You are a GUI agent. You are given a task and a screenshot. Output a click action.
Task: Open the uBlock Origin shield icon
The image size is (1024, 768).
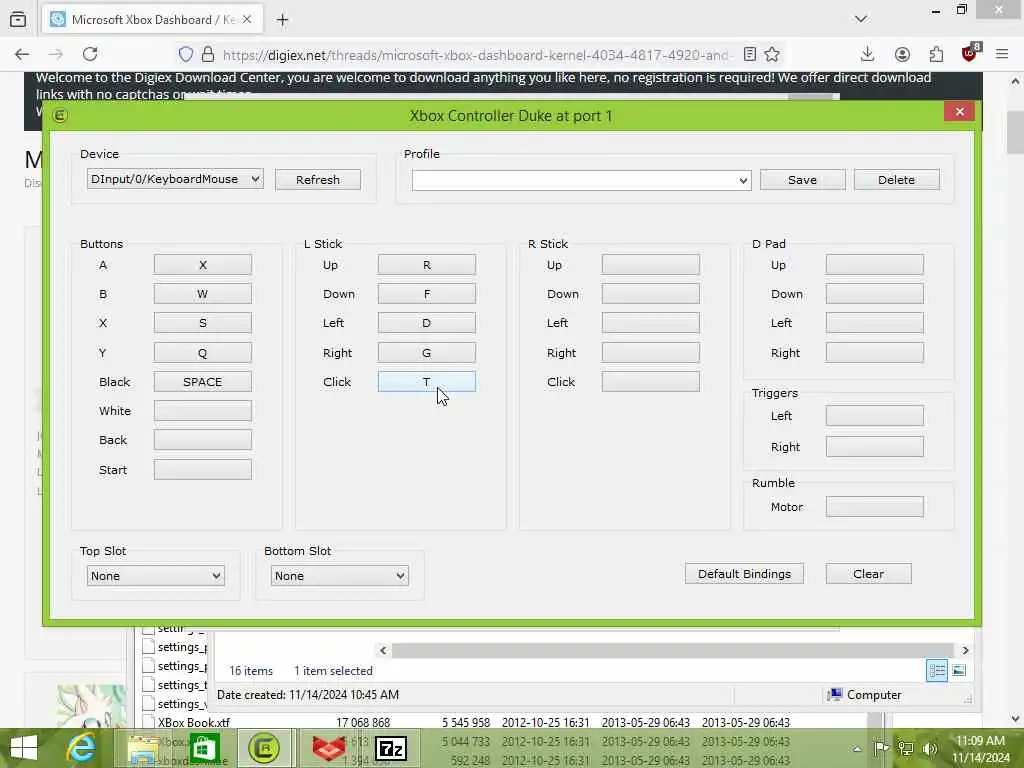(x=970, y=53)
